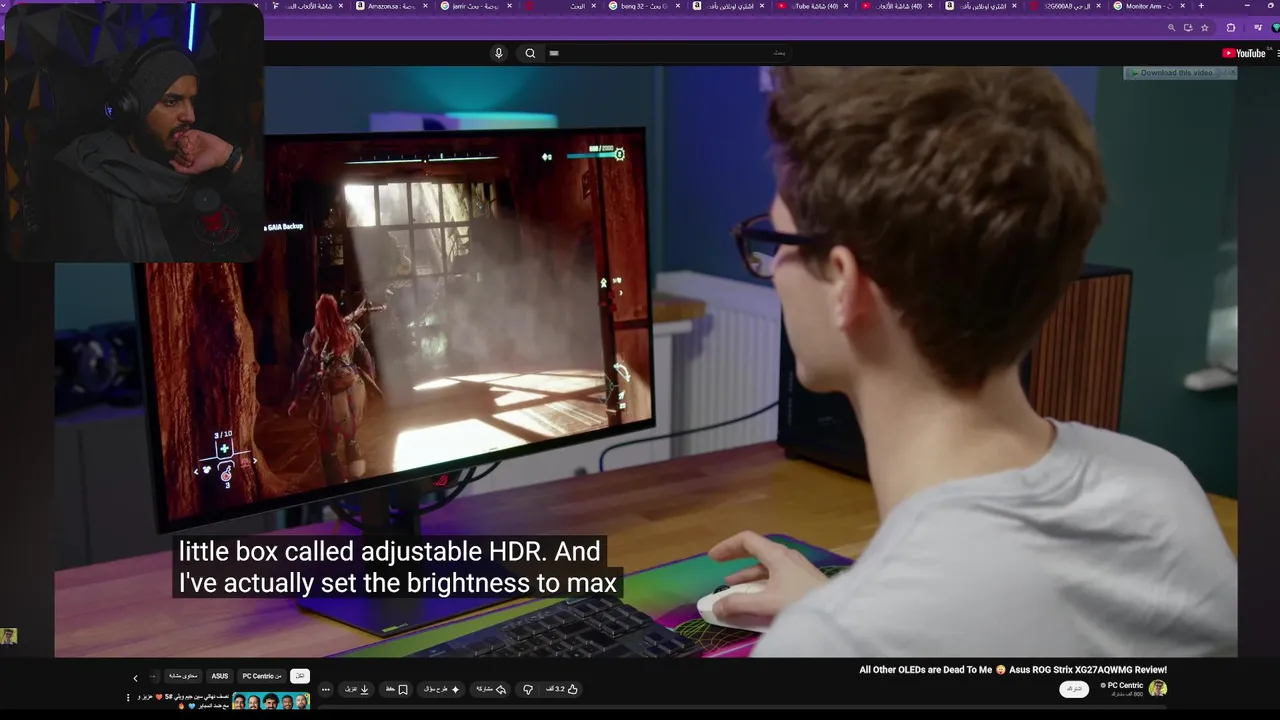This screenshot has height=720, width=1280.
Task: Click the download arrow button below video
Action: [358, 689]
